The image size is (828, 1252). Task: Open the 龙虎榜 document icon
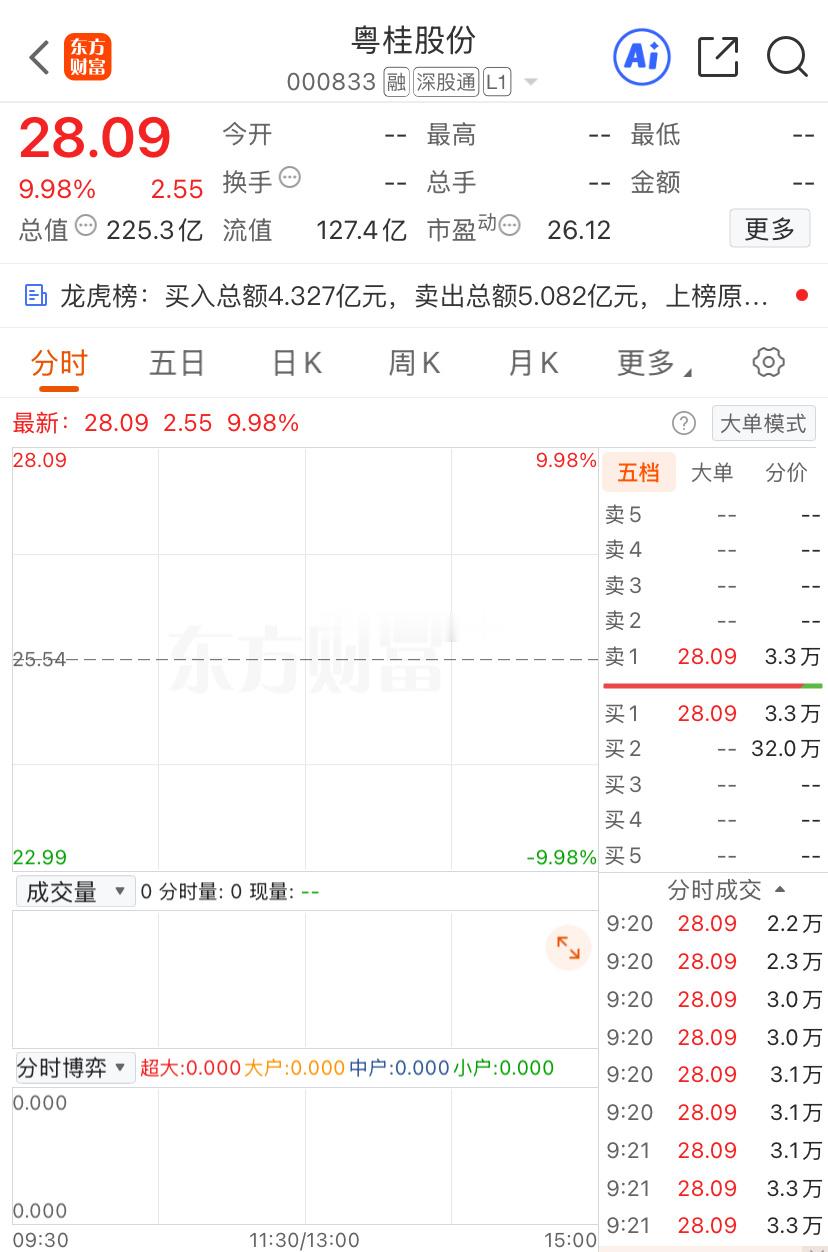pyautogui.click(x=36, y=295)
